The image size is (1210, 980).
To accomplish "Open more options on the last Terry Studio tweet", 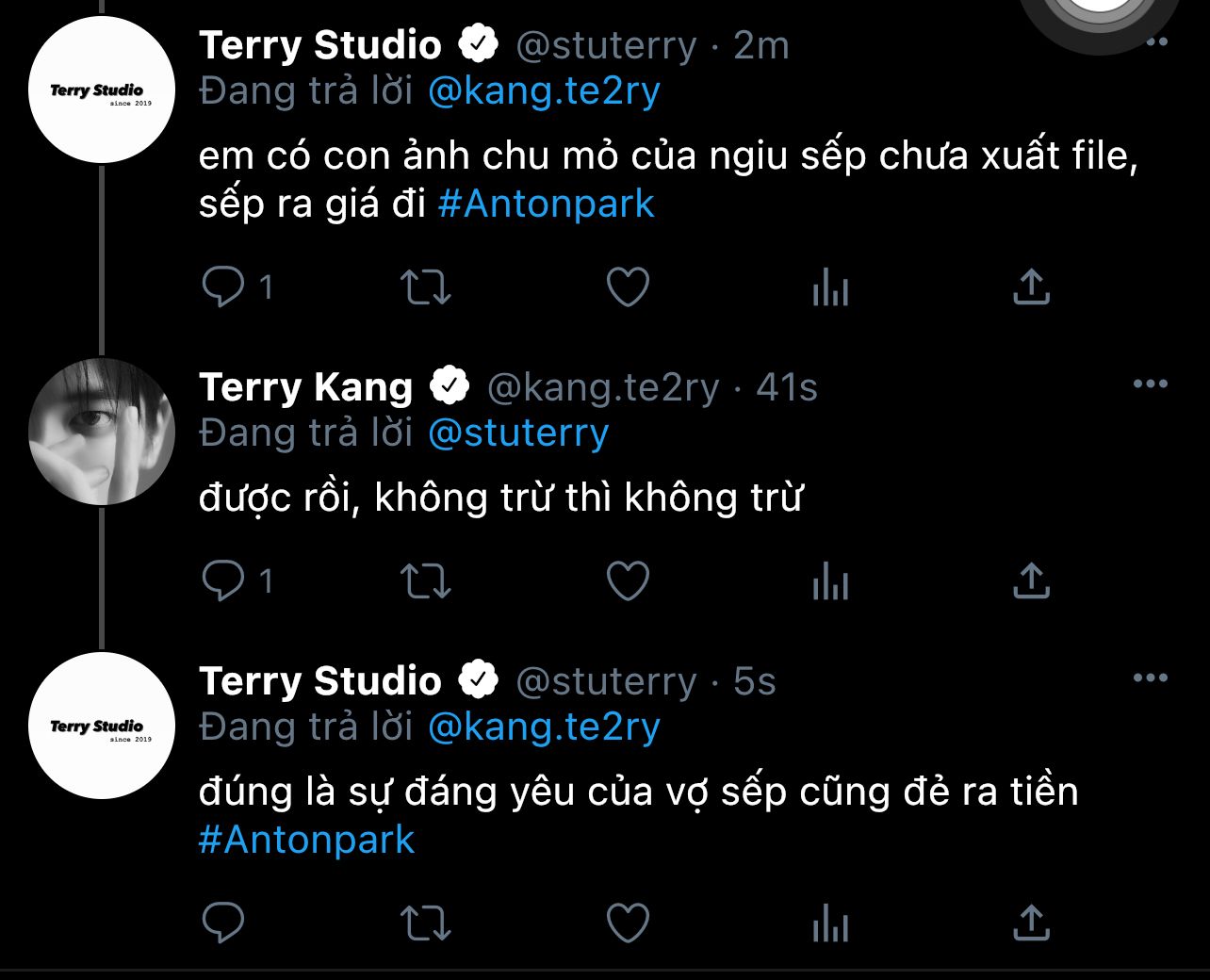I will pyautogui.click(x=1150, y=678).
